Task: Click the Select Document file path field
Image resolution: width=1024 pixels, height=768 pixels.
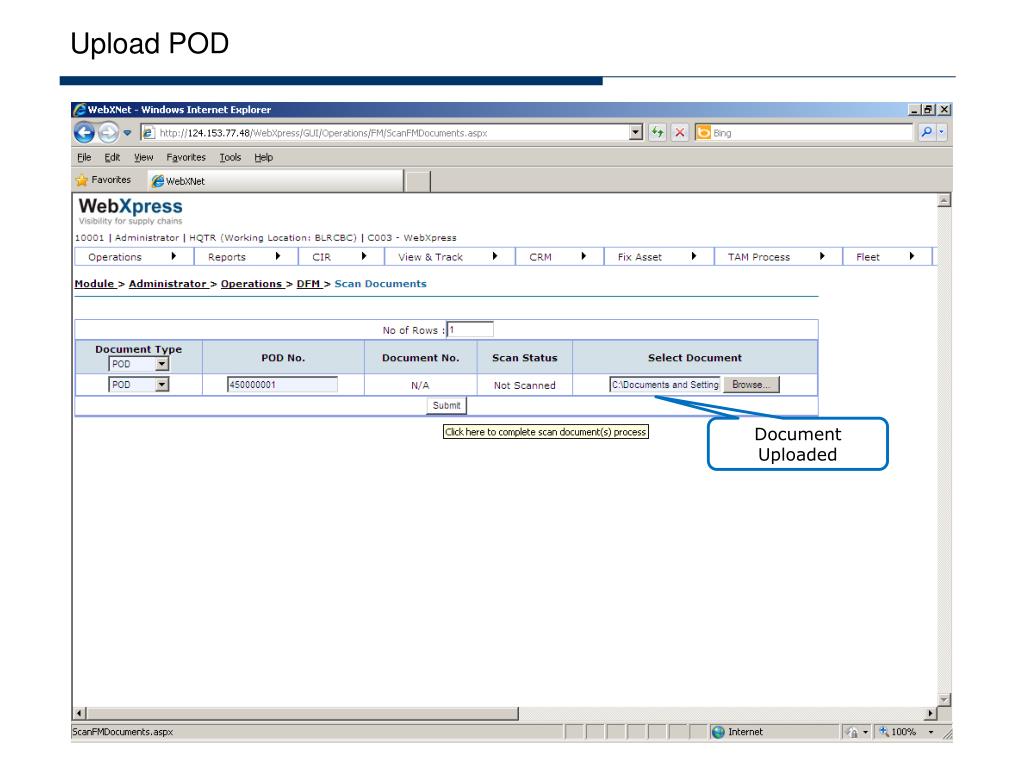Action: coord(665,385)
